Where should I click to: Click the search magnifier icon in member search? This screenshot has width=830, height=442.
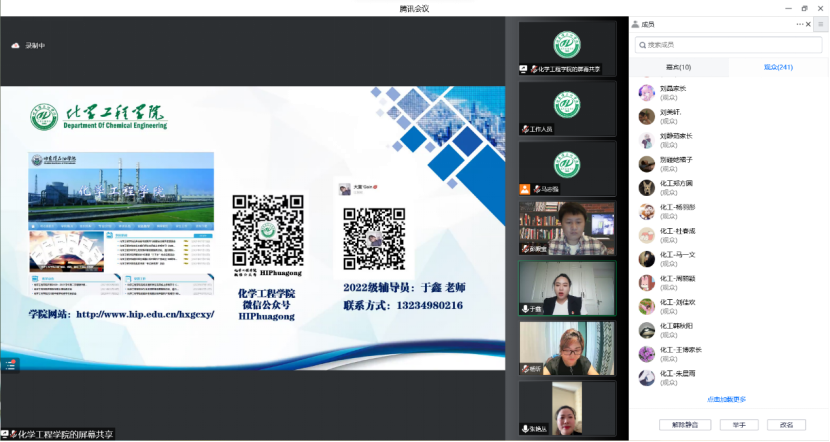point(643,46)
